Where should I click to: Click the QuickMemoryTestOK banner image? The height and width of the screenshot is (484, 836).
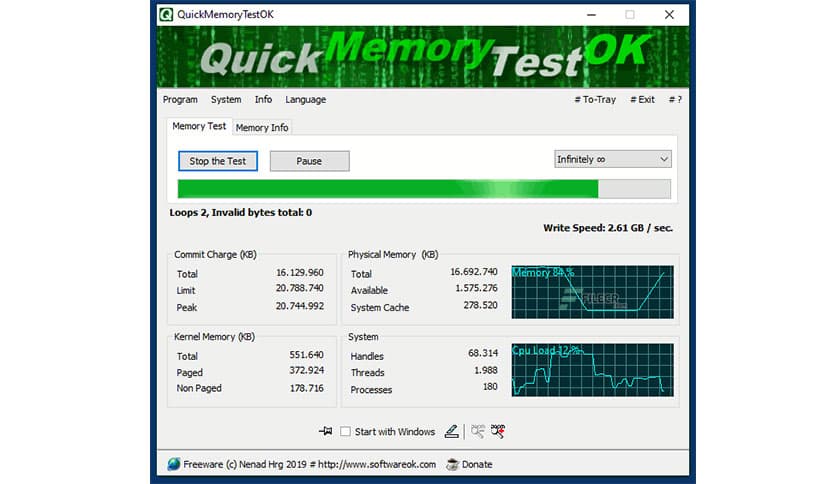423,57
